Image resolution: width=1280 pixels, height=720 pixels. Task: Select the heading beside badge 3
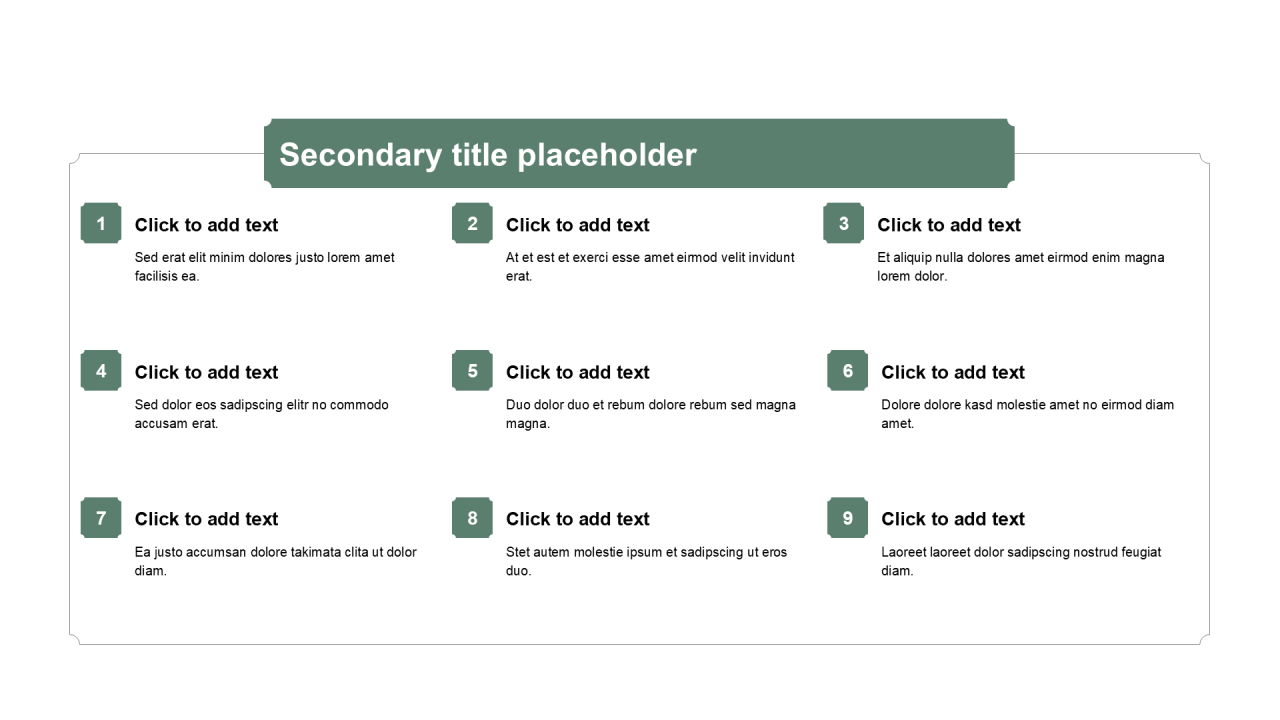pos(948,225)
